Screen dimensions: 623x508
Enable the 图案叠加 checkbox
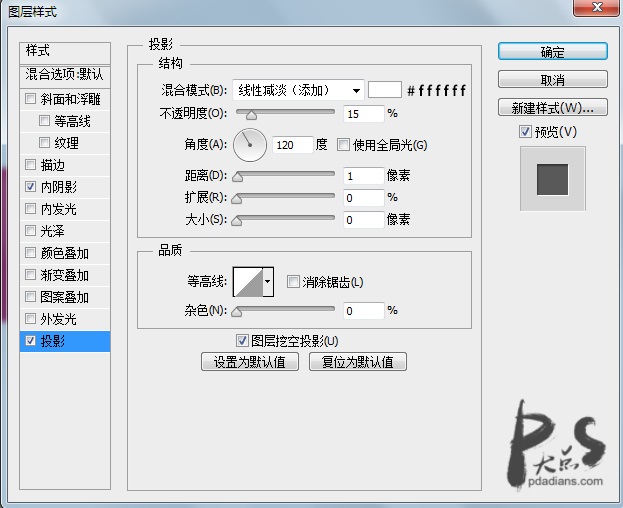(30, 297)
